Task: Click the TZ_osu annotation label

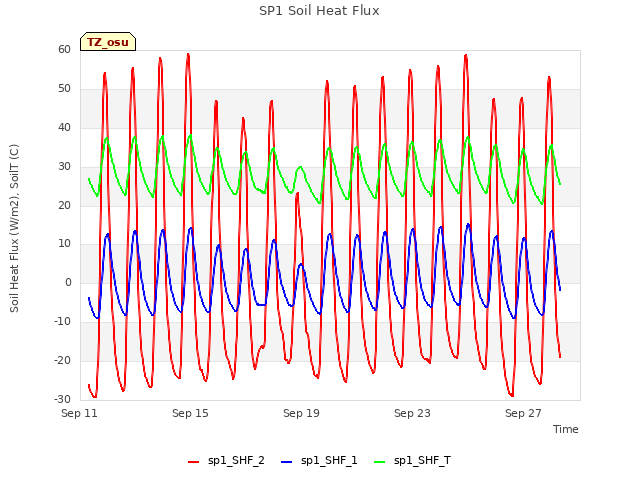Action: pyautogui.click(x=108, y=42)
